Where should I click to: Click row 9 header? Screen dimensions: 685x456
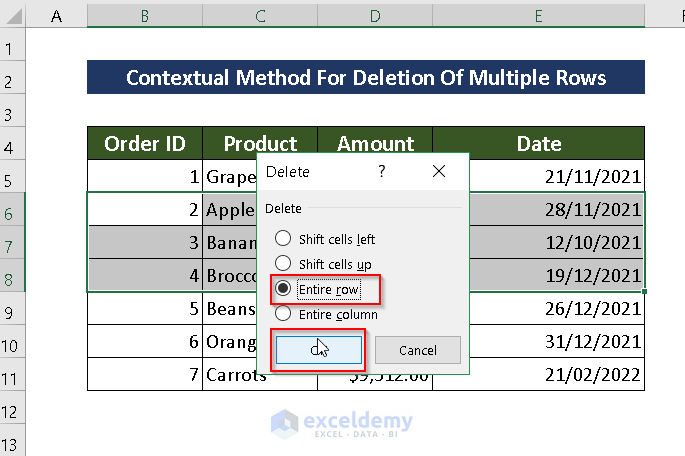click(11, 311)
